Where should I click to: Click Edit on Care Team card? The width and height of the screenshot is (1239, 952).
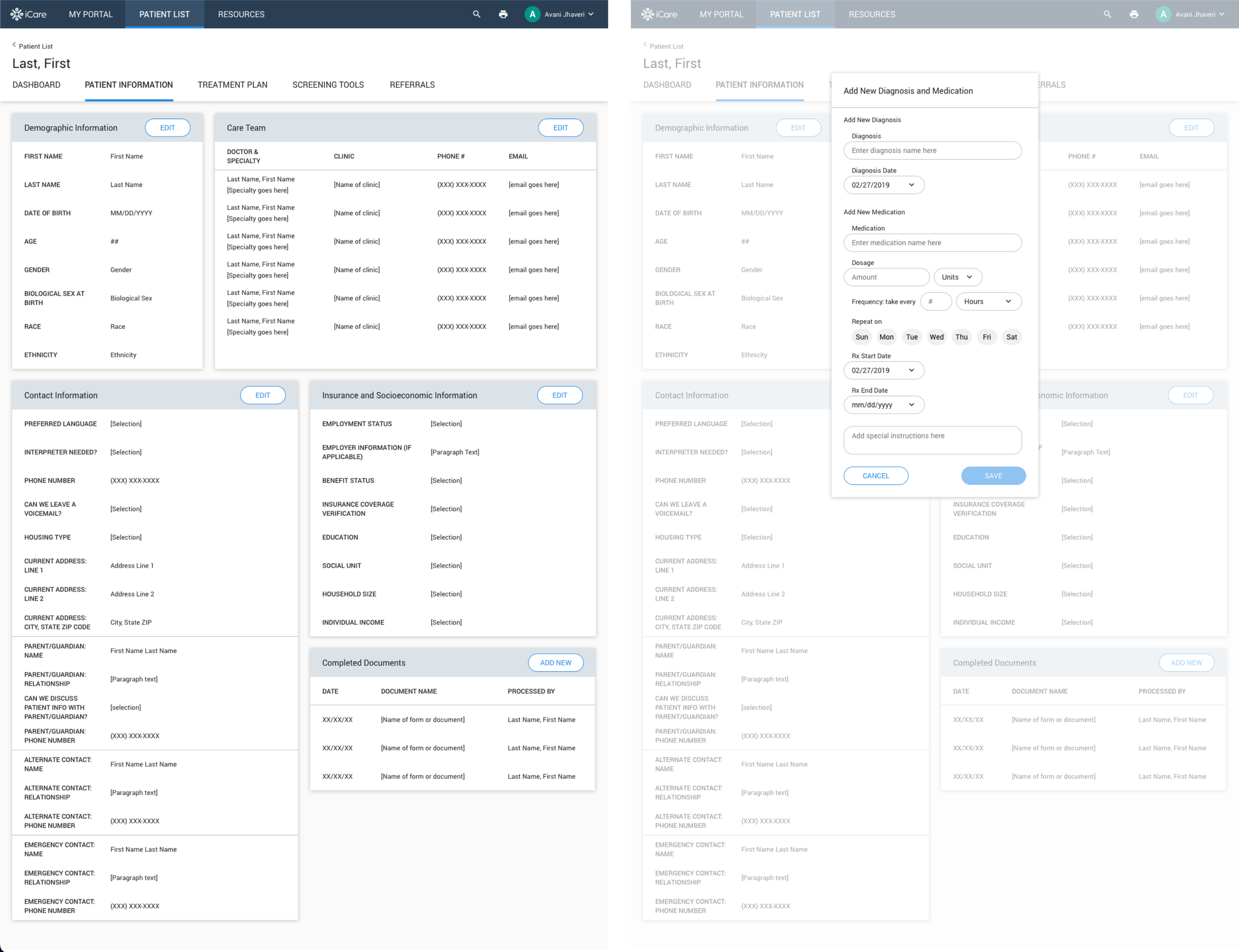(x=561, y=127)
